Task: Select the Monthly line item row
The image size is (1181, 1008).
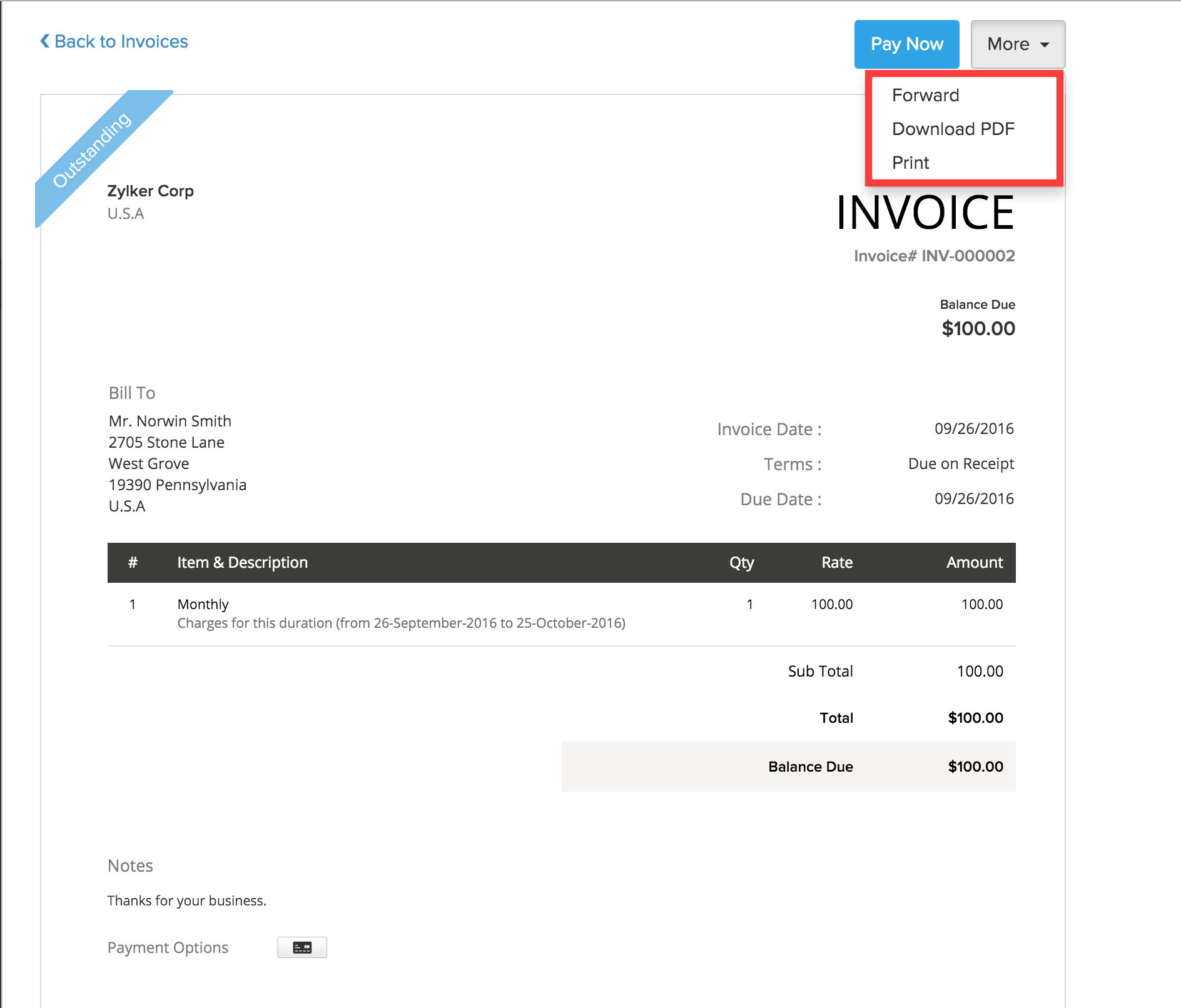Action: point(203,604)
